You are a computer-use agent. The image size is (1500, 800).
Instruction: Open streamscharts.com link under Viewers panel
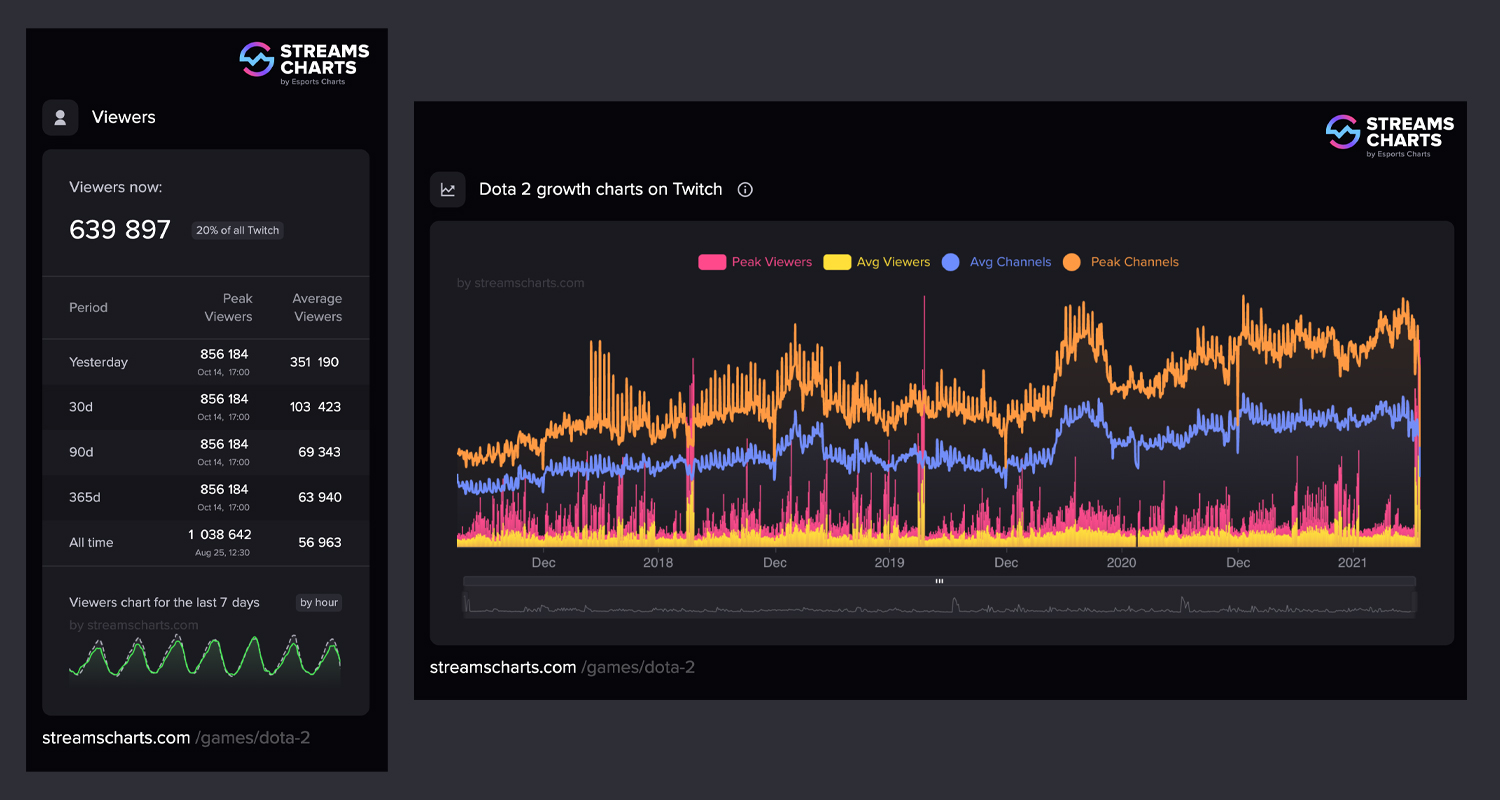[x=176, y=738]
